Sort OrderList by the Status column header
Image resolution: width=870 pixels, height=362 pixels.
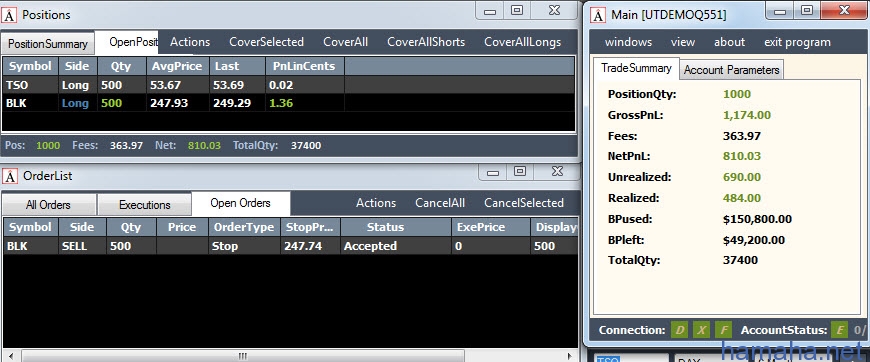pos(395,227)
